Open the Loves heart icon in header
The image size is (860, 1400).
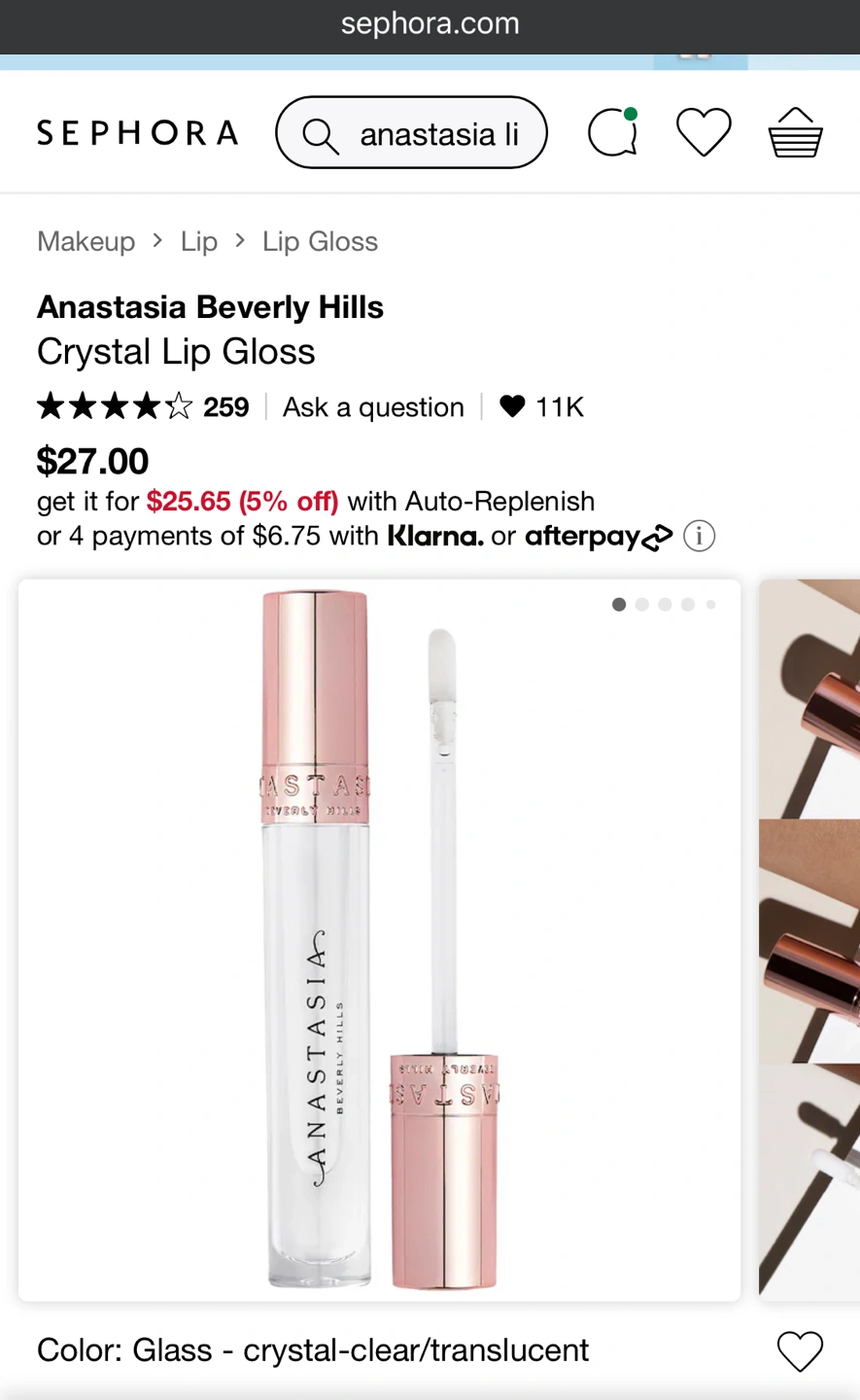[x=704, y=132]
